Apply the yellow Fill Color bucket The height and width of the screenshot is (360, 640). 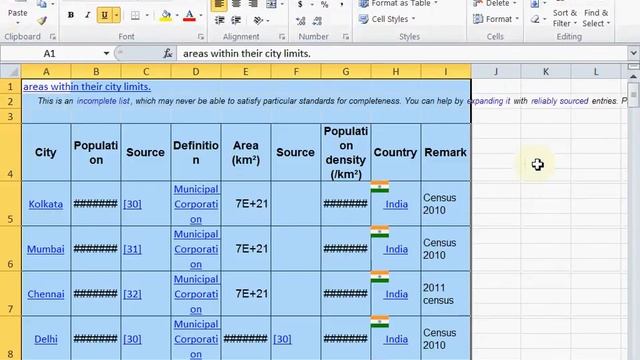click(x=166, y=16)
